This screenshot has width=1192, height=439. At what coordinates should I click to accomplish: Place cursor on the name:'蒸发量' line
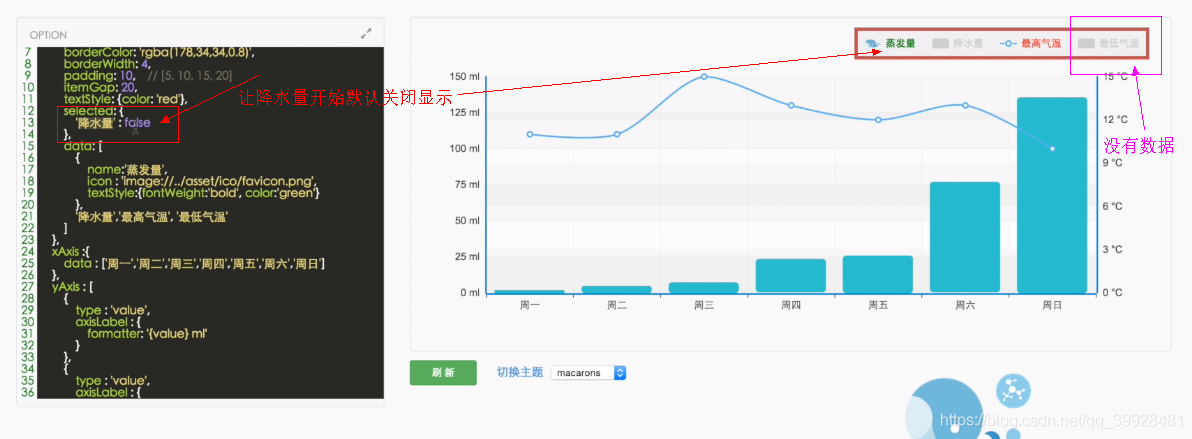[x=127, y=170]
